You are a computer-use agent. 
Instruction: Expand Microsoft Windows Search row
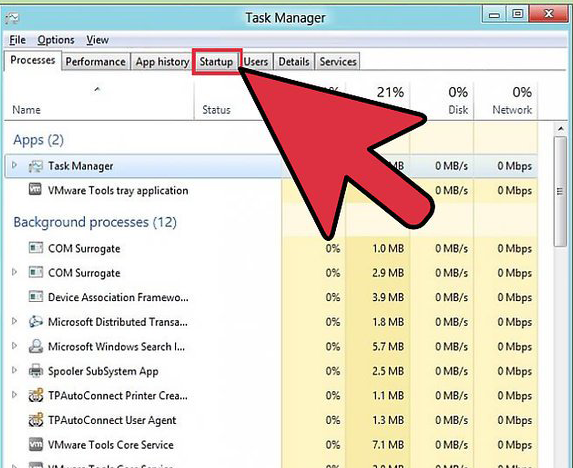coord(14,346)
